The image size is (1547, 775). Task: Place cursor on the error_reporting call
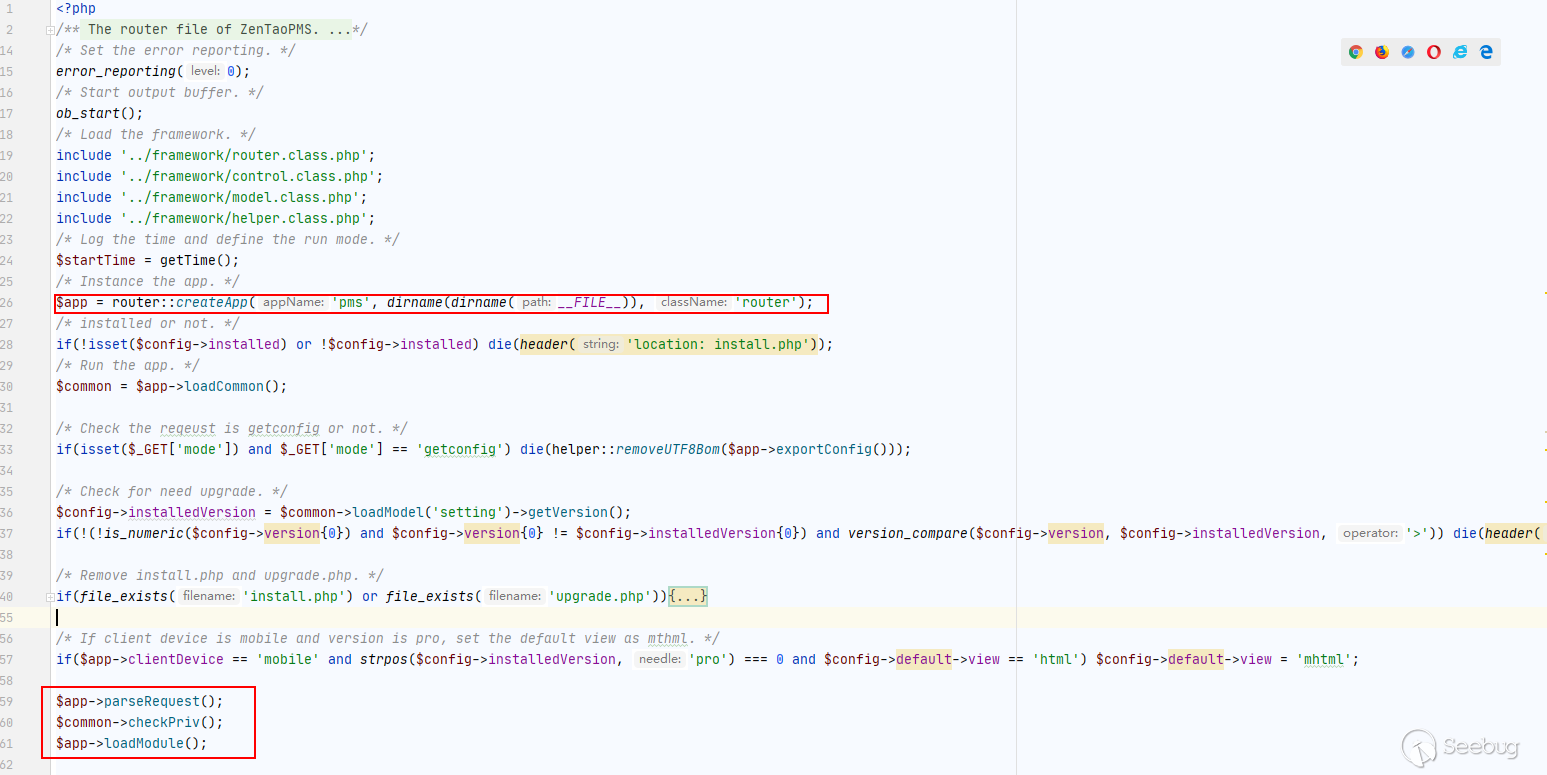(116, 71)
